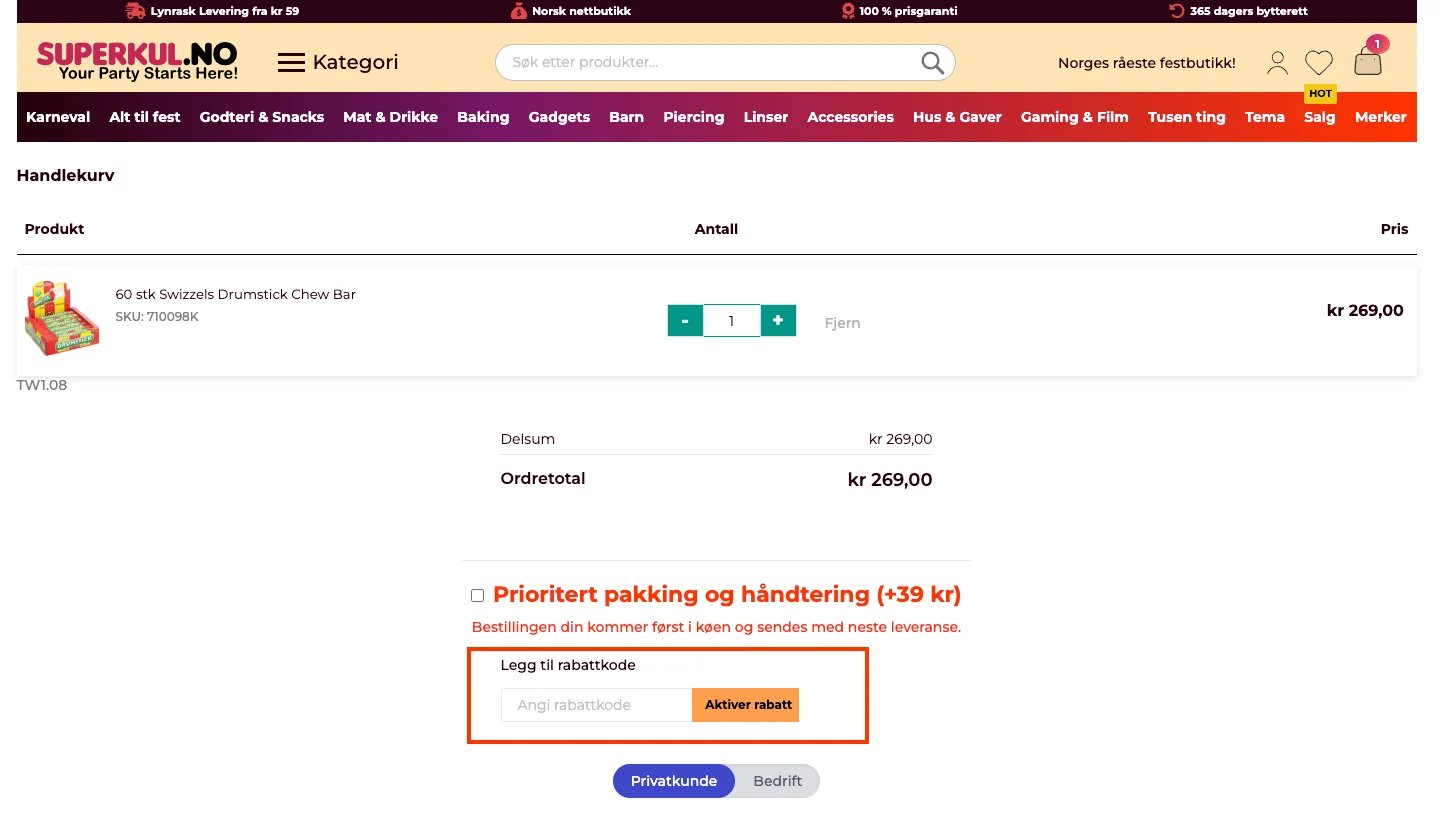Screen dimensions: 1440x830
Task: Open the Godteri & Snacks menu
Action: point(262,117)
